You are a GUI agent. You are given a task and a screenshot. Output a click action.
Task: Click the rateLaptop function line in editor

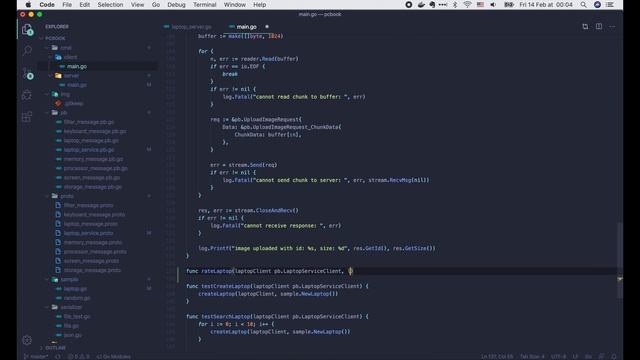tap(270, 271)
